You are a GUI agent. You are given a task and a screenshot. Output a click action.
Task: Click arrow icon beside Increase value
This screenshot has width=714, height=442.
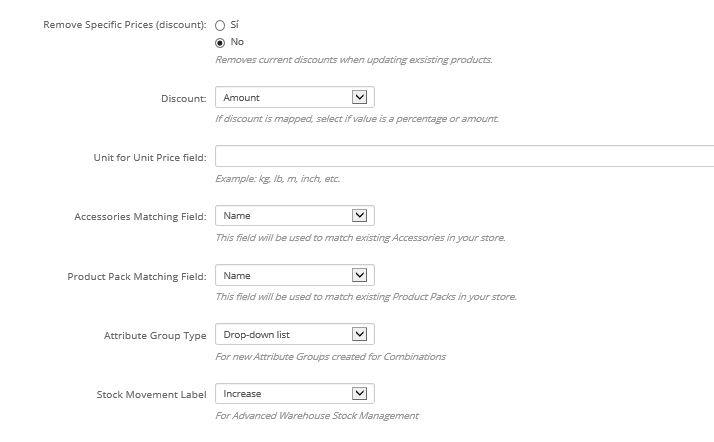359,393
